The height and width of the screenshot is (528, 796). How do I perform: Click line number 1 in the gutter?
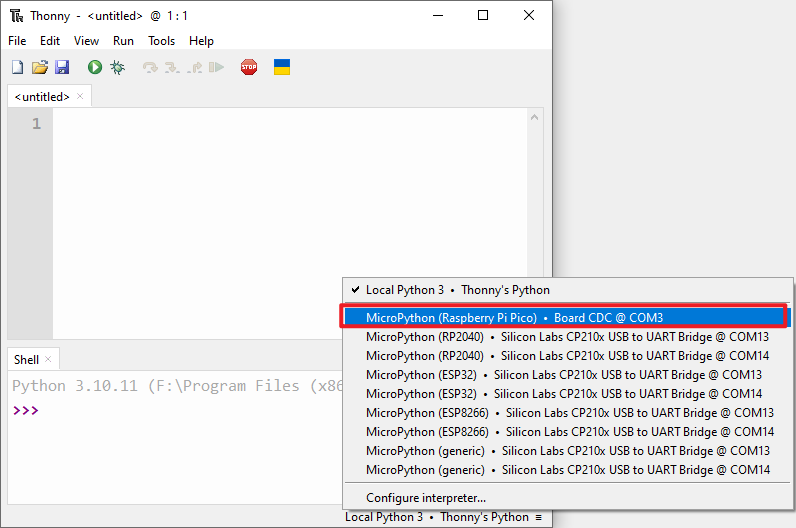click(36, 123)
